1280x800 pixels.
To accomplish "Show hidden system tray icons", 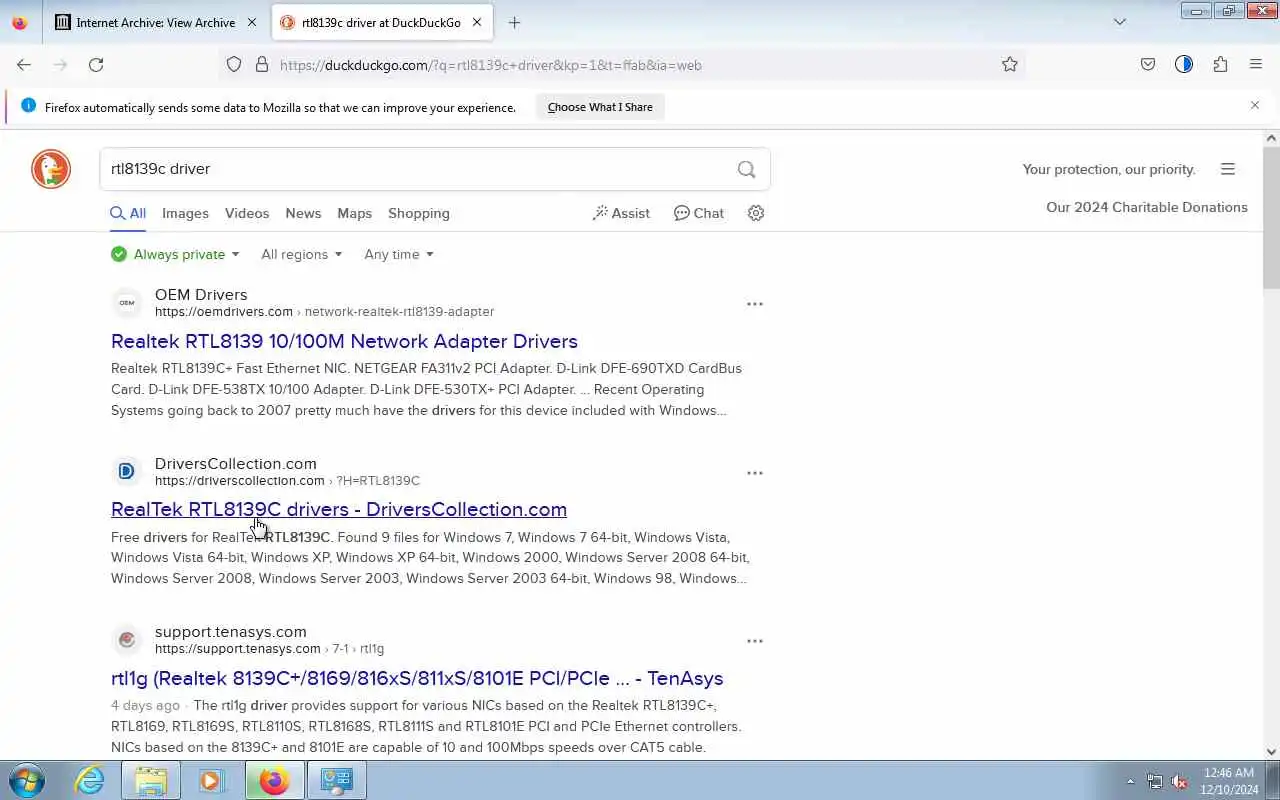I will [x=1130, y=781].
